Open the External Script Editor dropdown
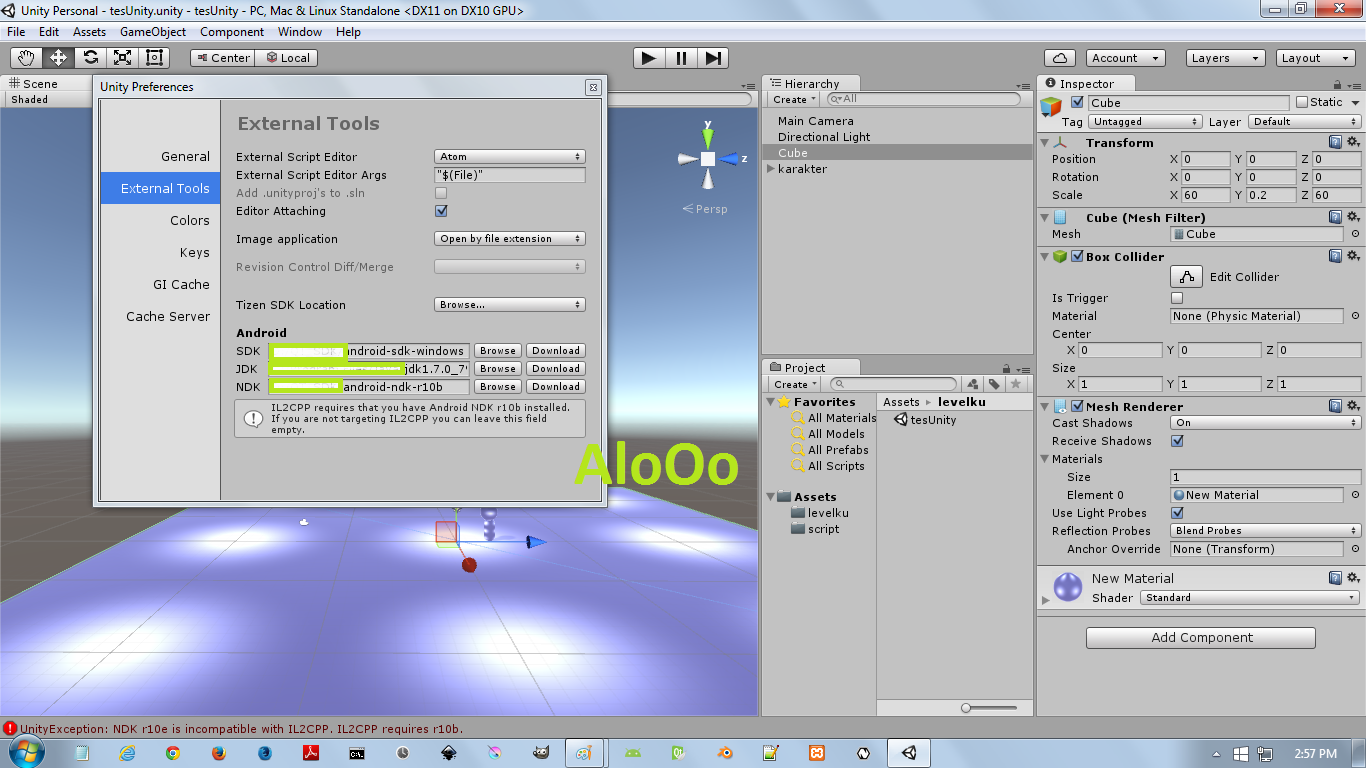 click(x=509, y=156)
